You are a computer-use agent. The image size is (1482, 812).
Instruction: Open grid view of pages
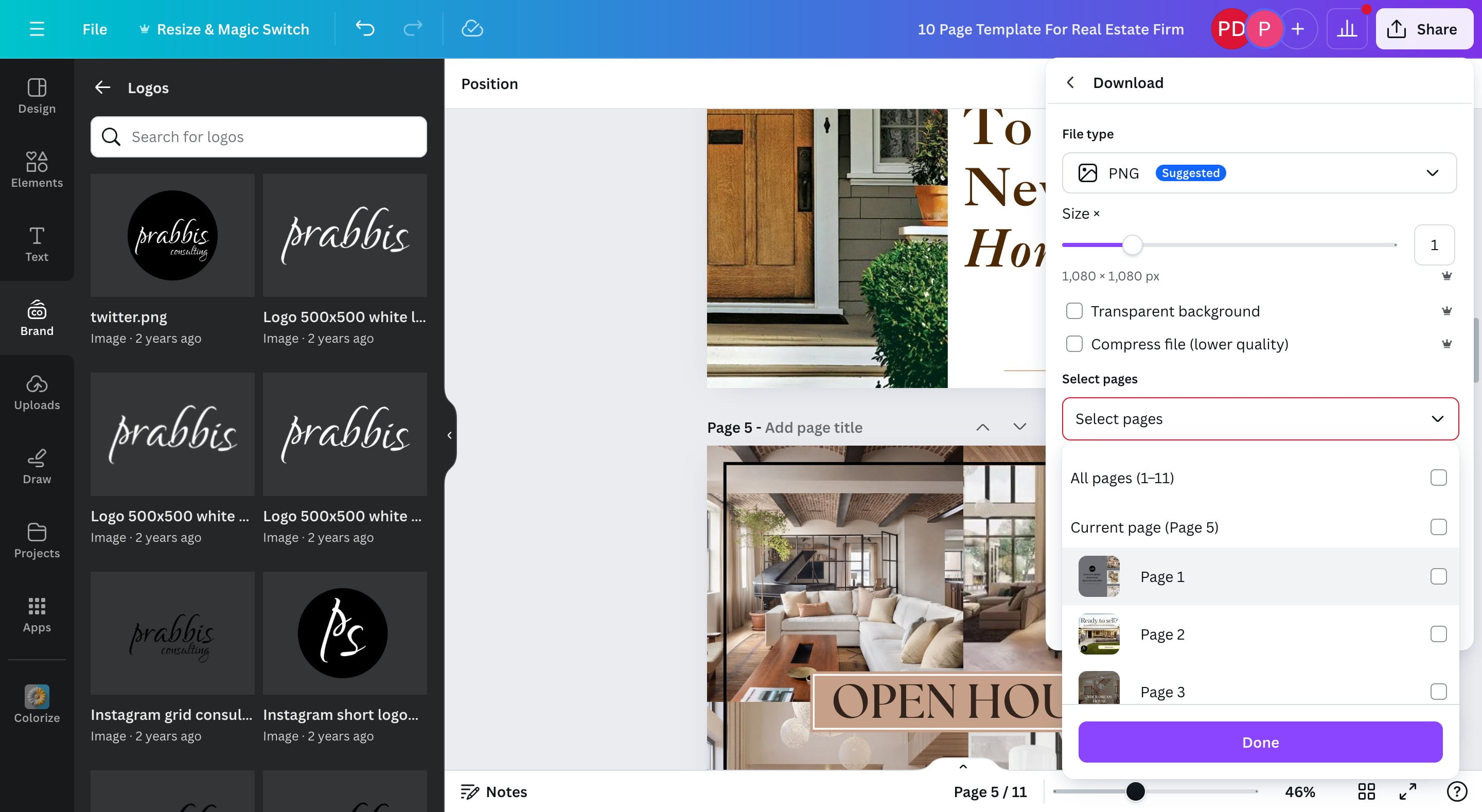point(1366,791)
